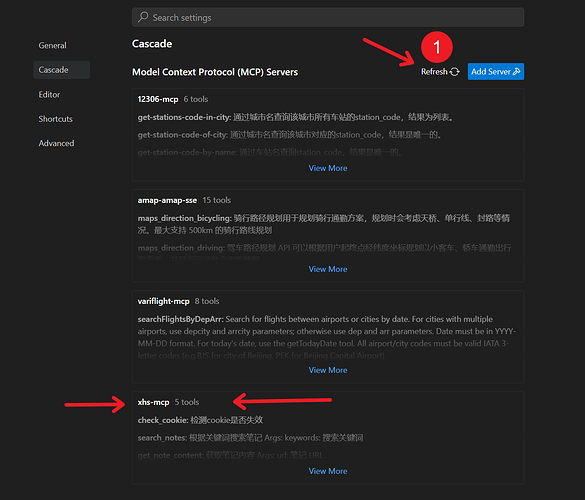Click the hammer icon on Add Server
The height and width of the screenshot is (500, 585).
coord(517,71)
